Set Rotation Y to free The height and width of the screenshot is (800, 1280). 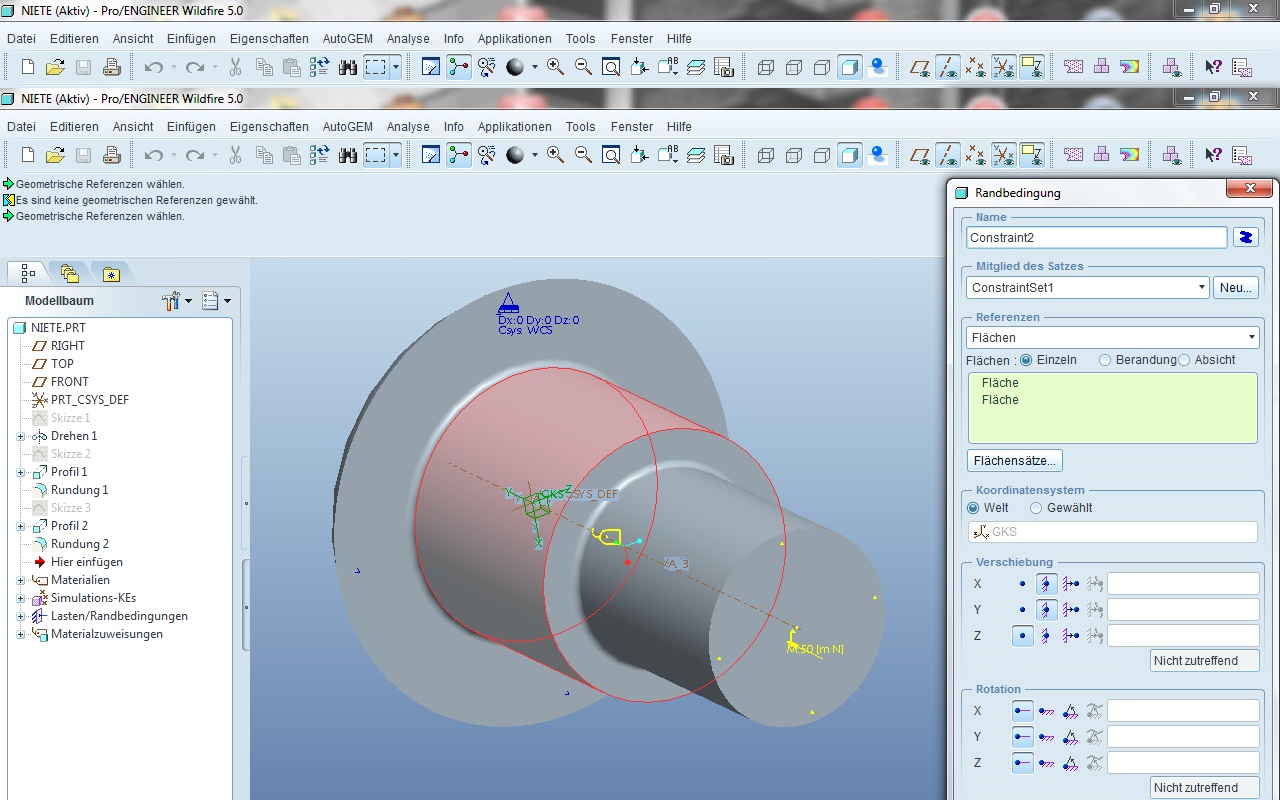[x=1022, y=737]
